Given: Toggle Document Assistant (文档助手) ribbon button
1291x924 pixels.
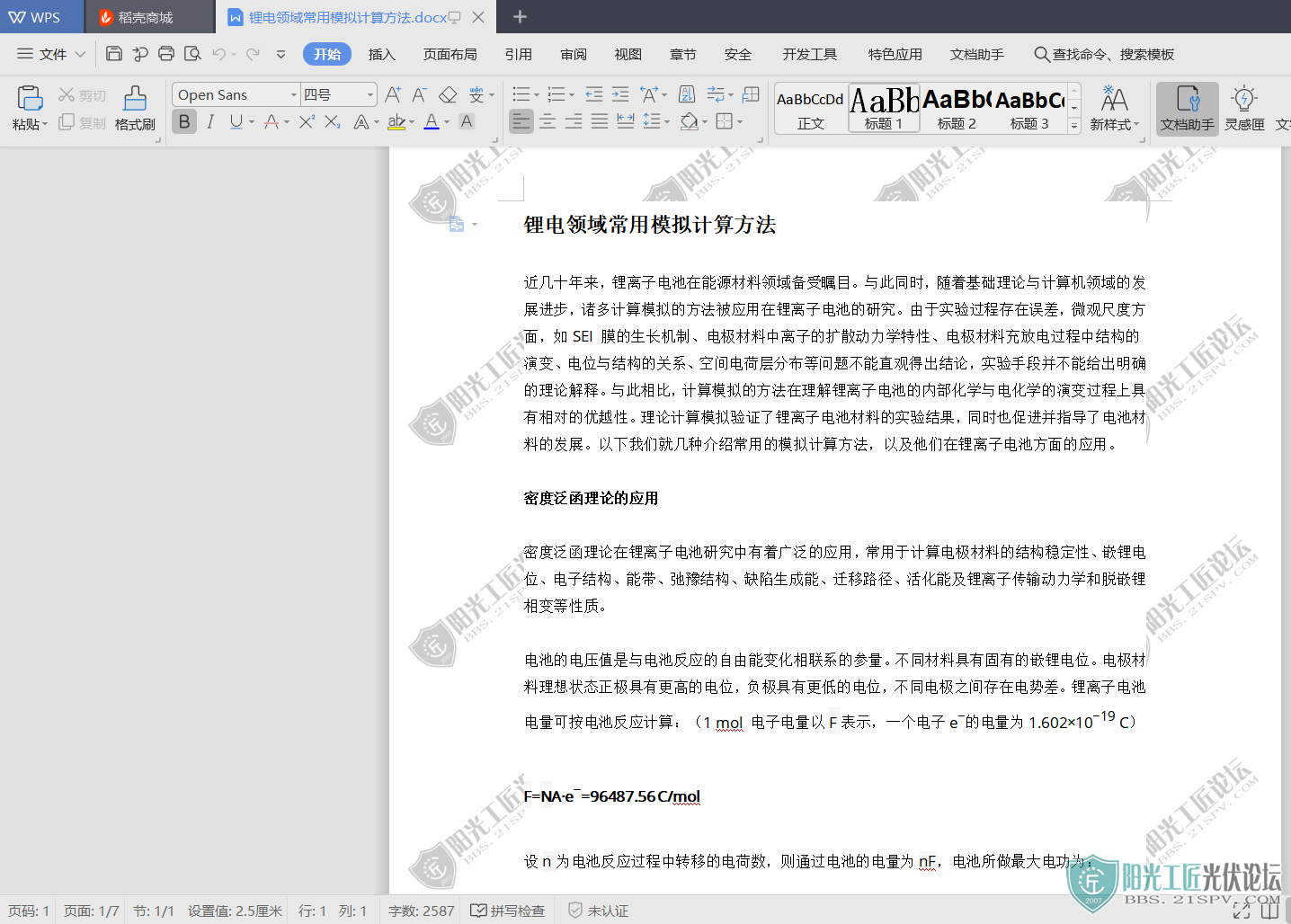Looking at the screenshot, I should tap(1187, 109).
